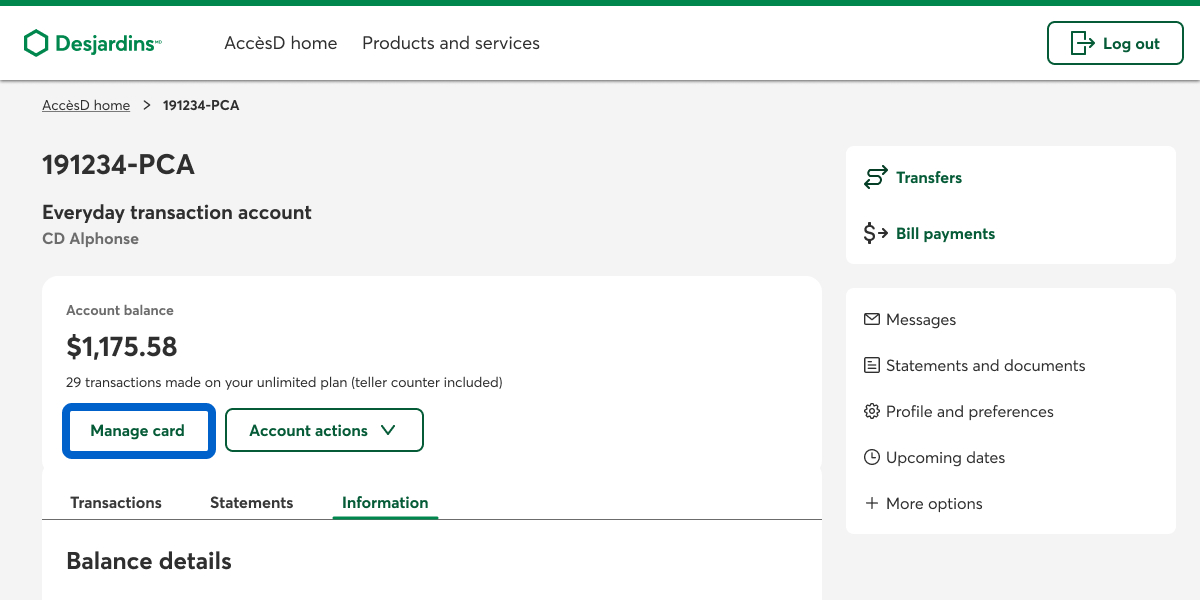Click the Desjardins logo
Image resolution: width=1200 pixels, height=600 pixels.
tap(92, 43)
